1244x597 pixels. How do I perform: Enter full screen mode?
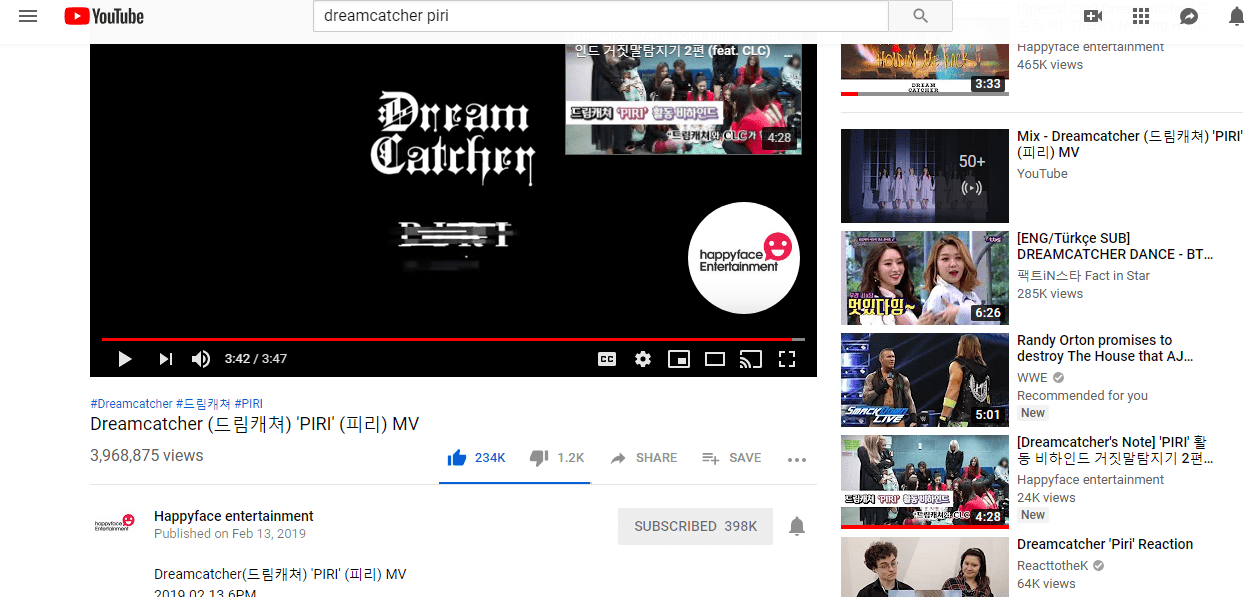787,359
